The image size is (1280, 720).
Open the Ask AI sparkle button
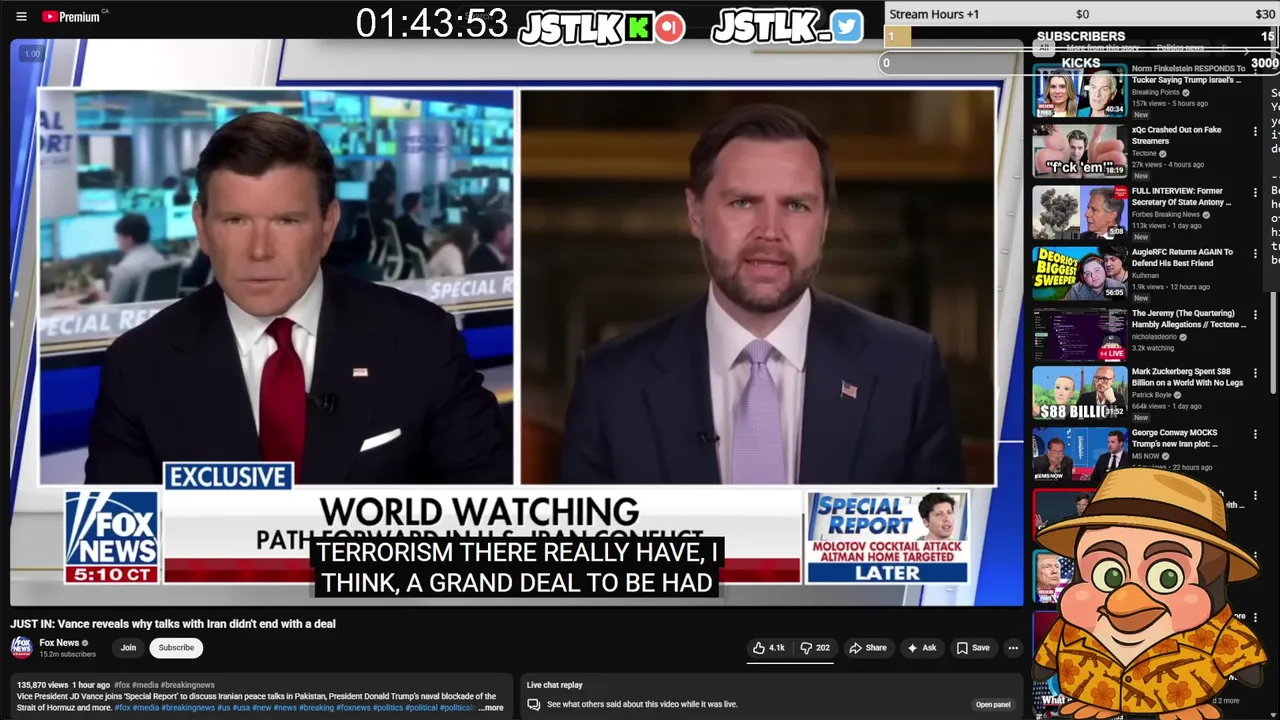click(921, 648)
